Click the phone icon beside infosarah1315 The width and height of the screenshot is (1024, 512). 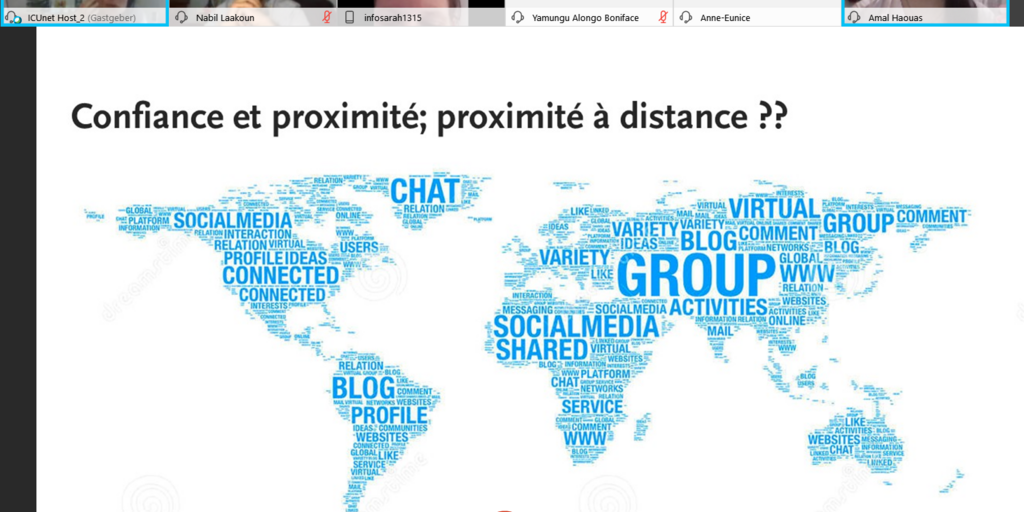349,18
